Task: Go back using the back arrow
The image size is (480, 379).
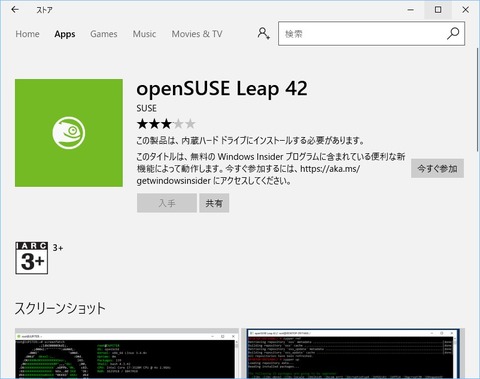Action: coord(15,10)
